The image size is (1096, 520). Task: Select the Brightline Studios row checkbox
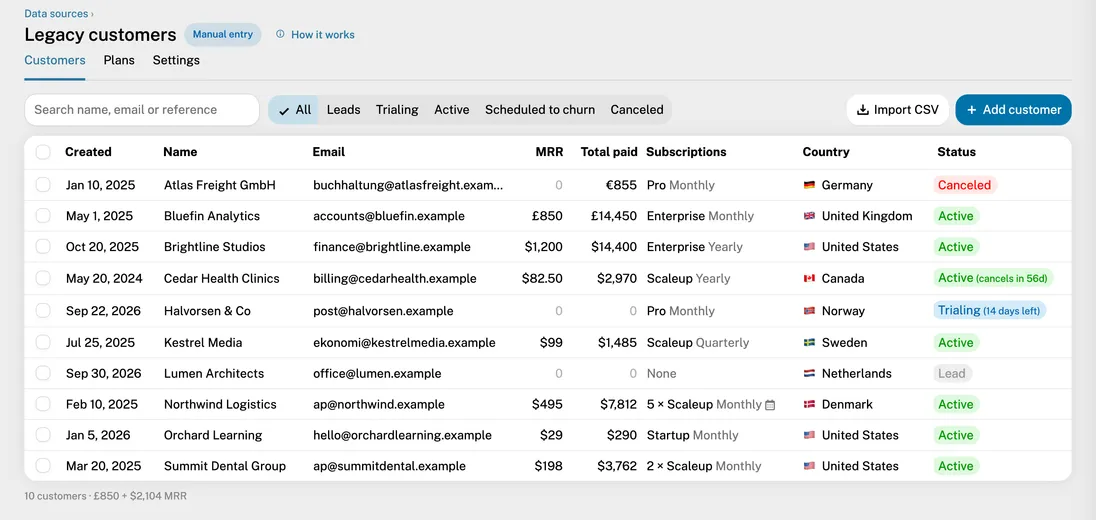(x=43, y=246)
